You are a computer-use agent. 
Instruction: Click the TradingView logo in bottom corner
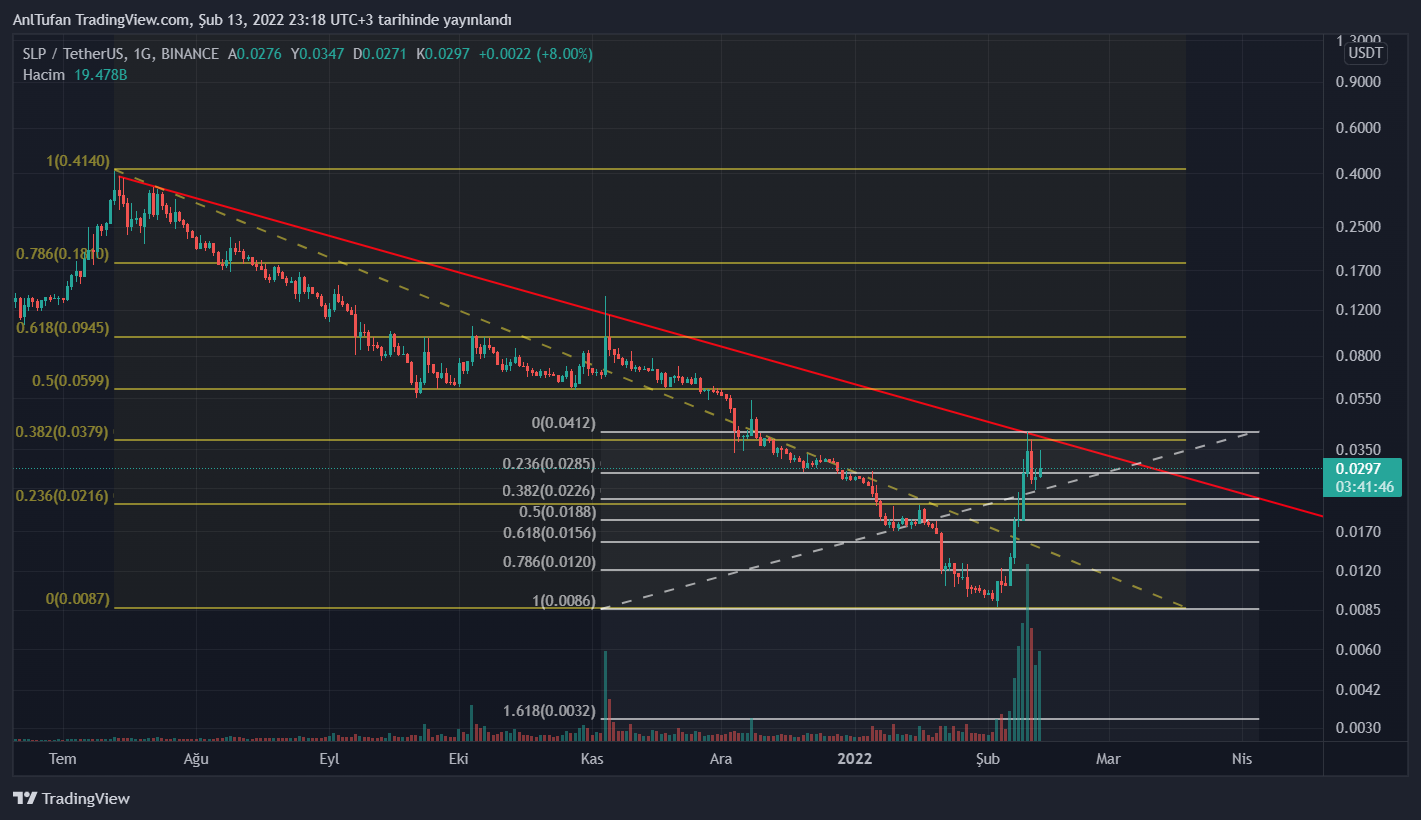(72, 798)
